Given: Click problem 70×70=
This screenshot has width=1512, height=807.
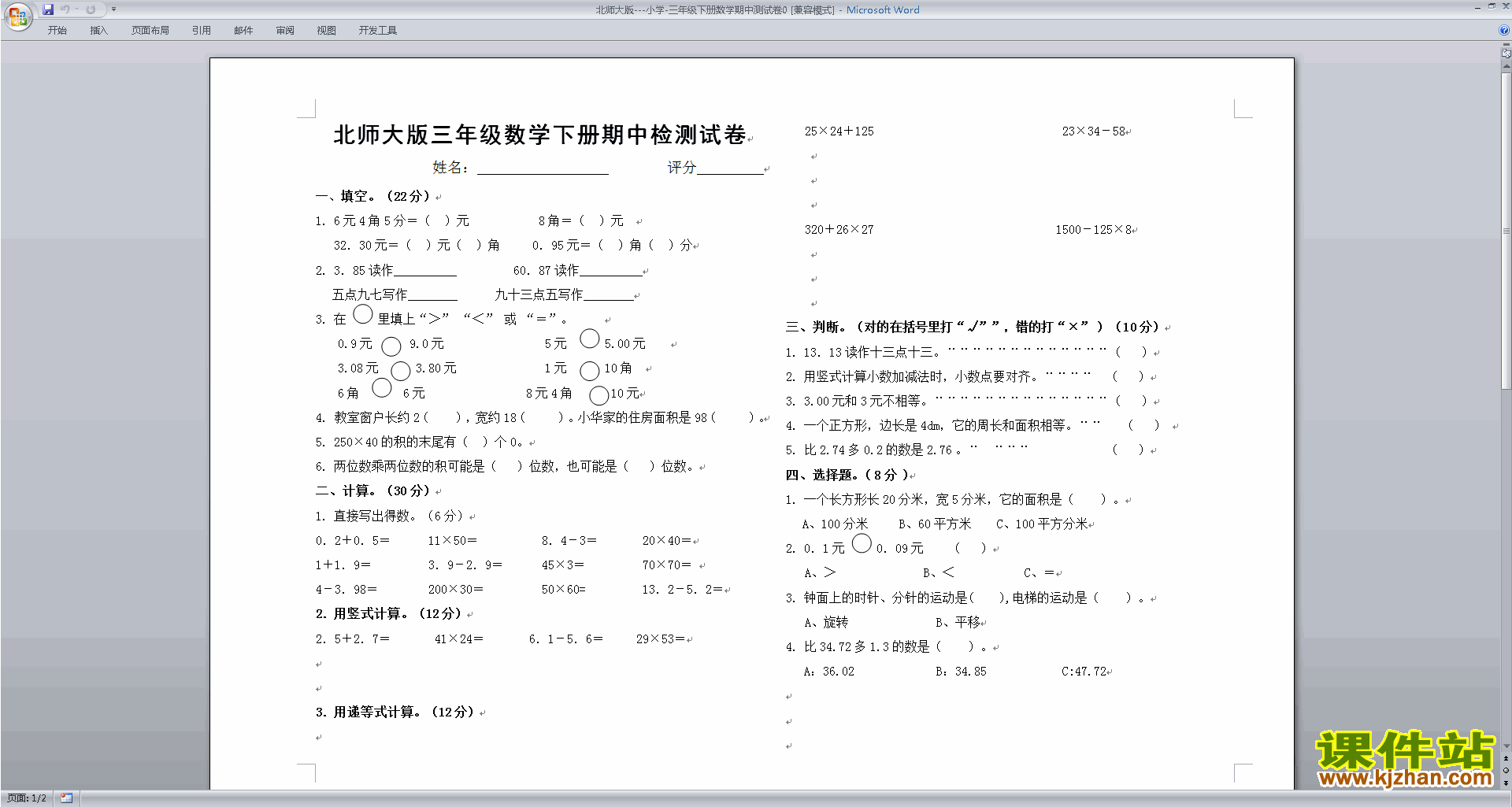Looking at the screenshot, I should (666, 565).
